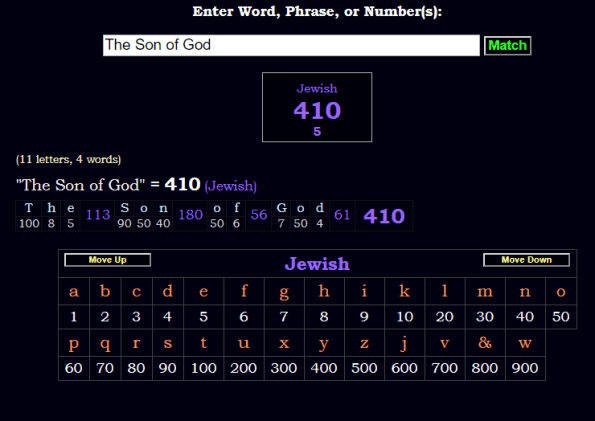The height and width of the screenshot is (421, 595).
Task: Click value 800 under & in the cipher chart
Action: [x=485, y=368]
